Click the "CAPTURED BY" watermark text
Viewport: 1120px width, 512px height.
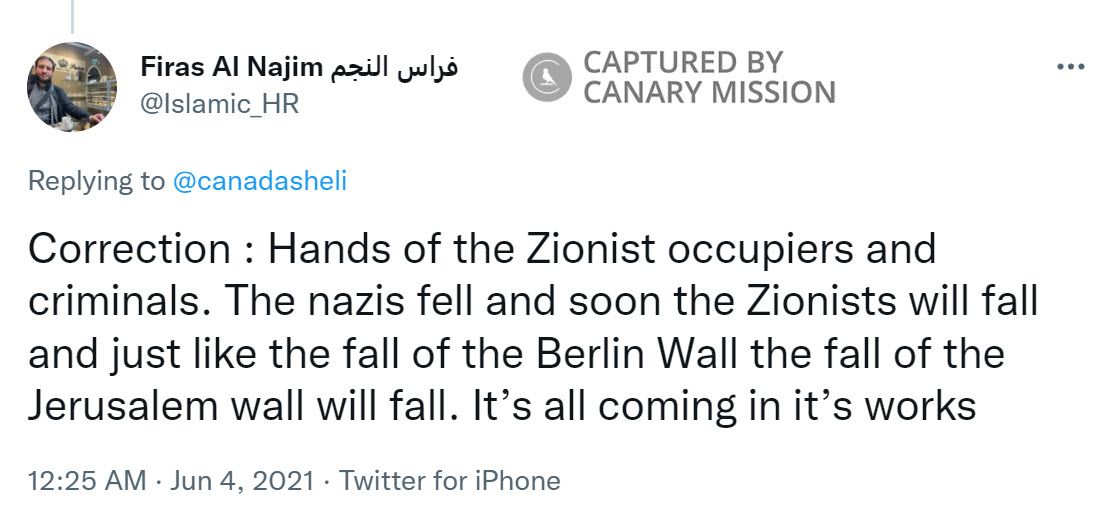[x=683, y=62]
